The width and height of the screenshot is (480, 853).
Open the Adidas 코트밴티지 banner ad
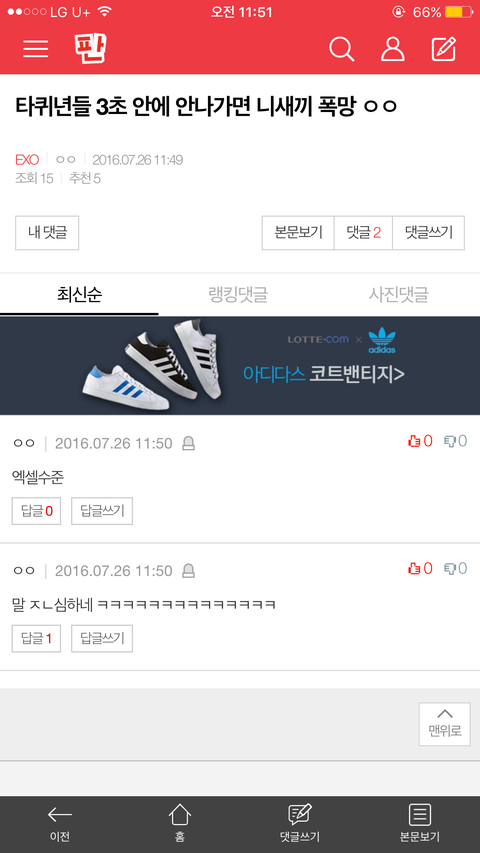pos(240,366)
